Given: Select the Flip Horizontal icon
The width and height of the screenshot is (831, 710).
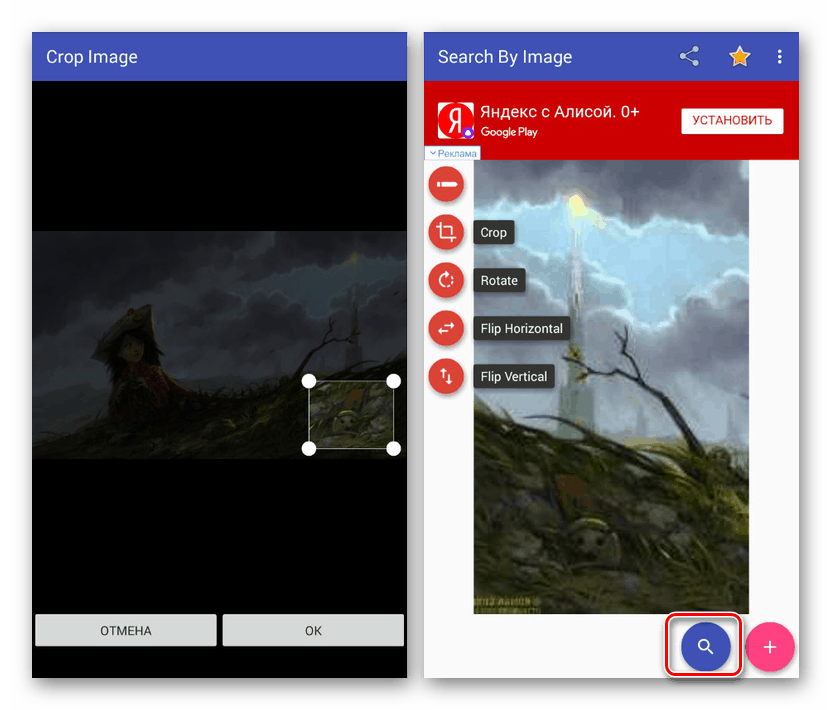Looking at the screenshot, I should point(446,328).
